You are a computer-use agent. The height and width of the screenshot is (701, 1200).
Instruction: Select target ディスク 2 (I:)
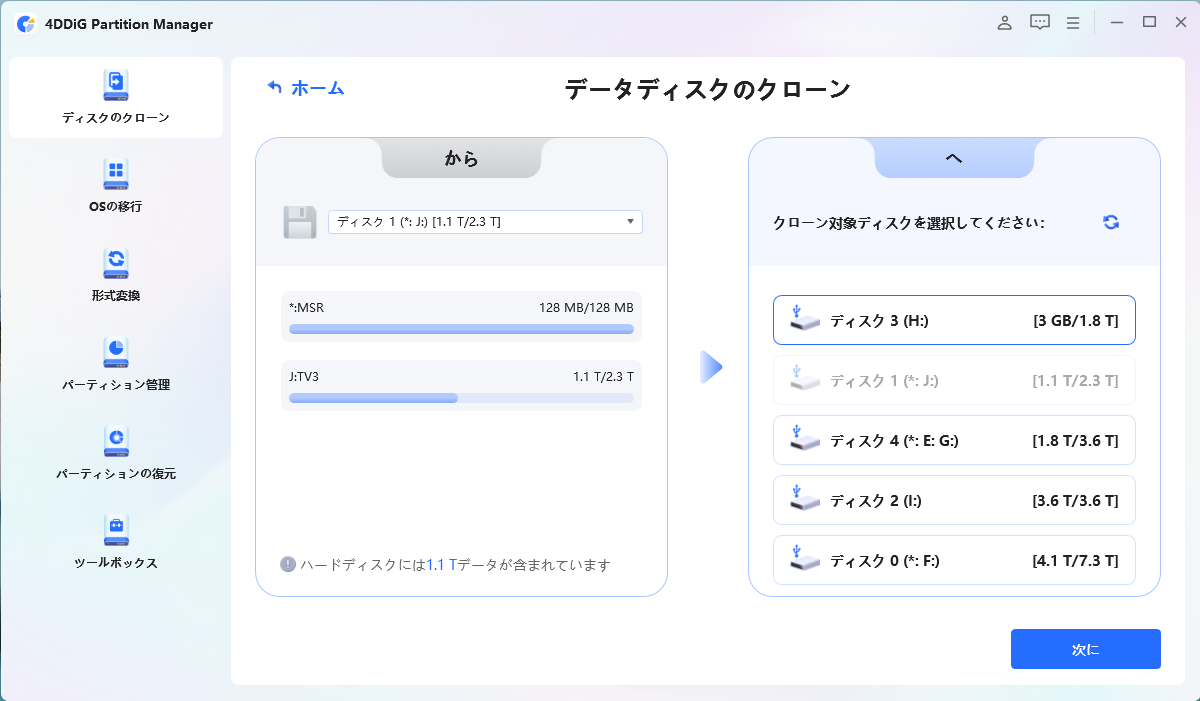pyautogui.click(x=954, y=500)
